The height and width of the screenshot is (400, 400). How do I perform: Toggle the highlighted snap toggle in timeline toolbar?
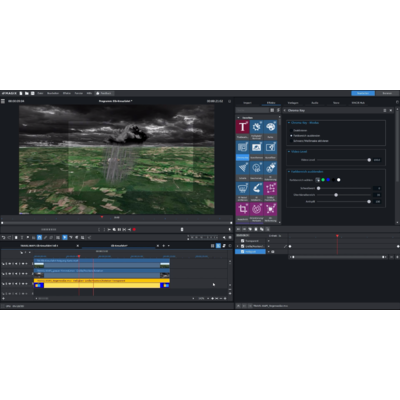click(39, 237)
